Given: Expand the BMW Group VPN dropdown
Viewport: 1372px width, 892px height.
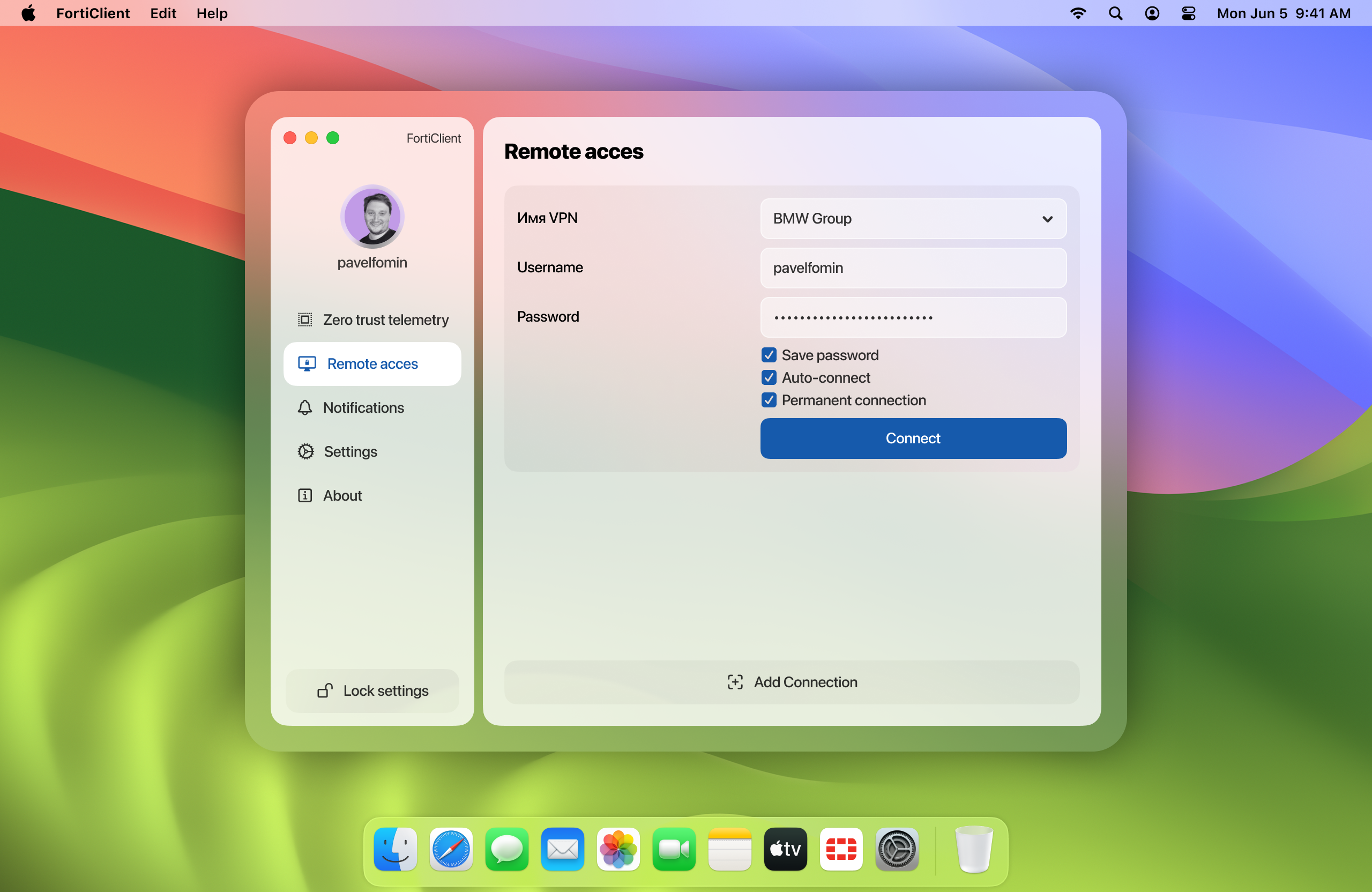Looking at the screenshot, I should click(913, 219).
